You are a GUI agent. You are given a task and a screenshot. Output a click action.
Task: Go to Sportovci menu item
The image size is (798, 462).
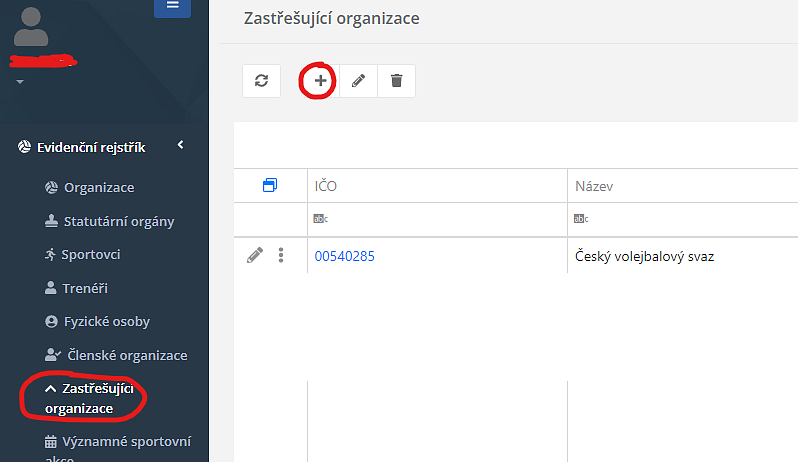tap(92, 254)
